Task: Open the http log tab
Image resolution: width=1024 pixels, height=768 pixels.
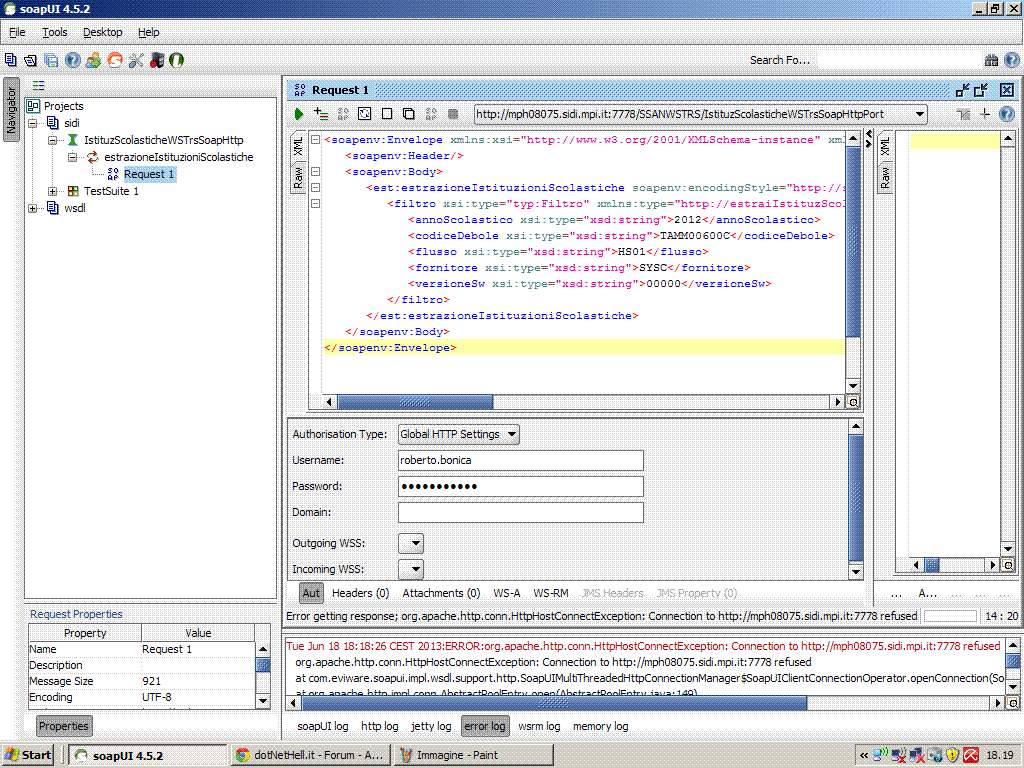Action: click(379, 726)
